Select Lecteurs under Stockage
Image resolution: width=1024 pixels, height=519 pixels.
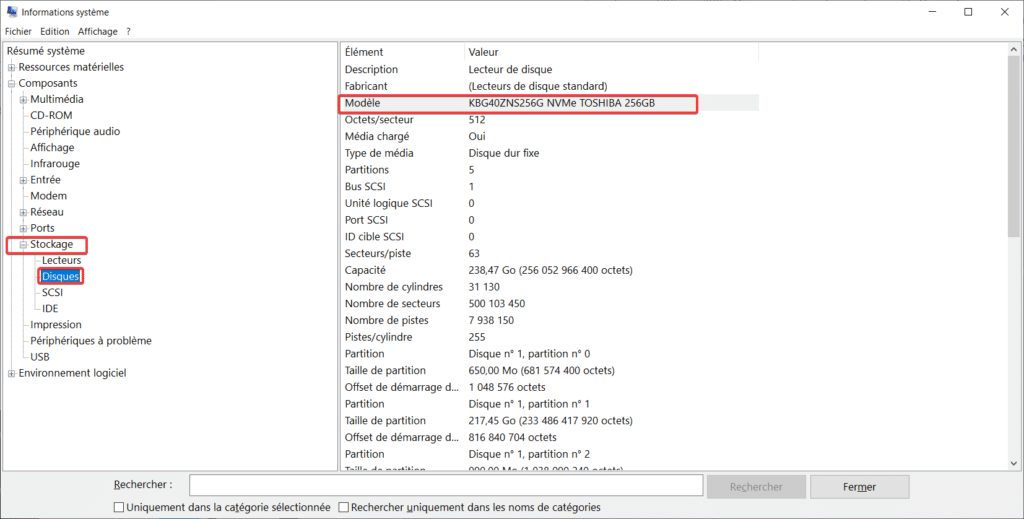tap(62, 260)
